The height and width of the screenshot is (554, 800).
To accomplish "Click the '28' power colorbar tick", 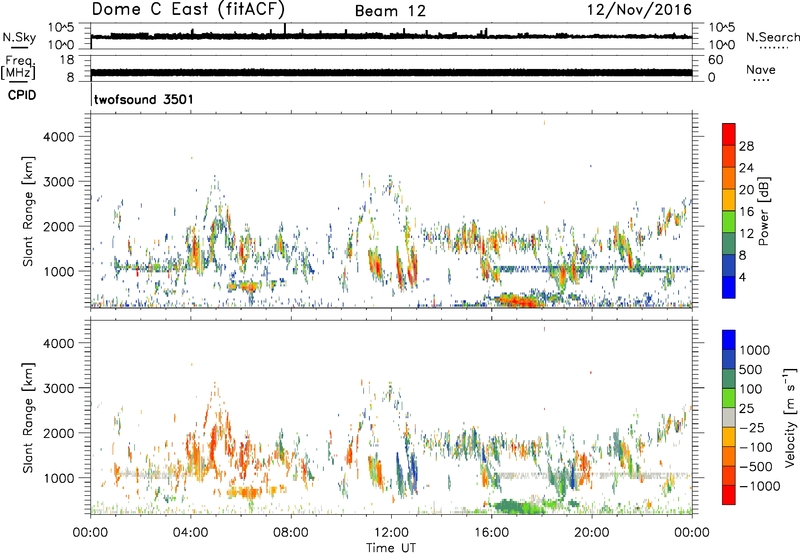I will point(746,146).
